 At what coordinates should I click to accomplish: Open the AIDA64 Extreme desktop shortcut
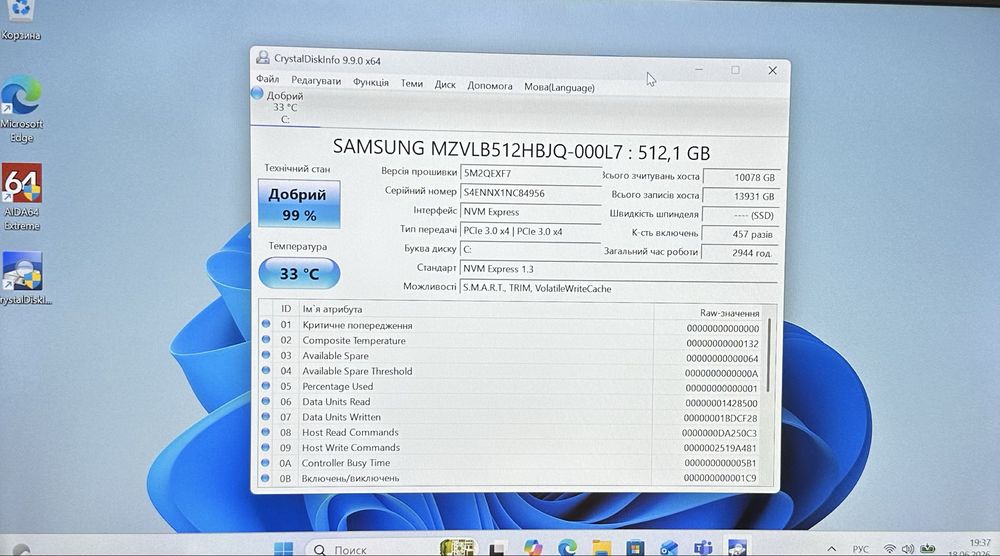point(22,197)
